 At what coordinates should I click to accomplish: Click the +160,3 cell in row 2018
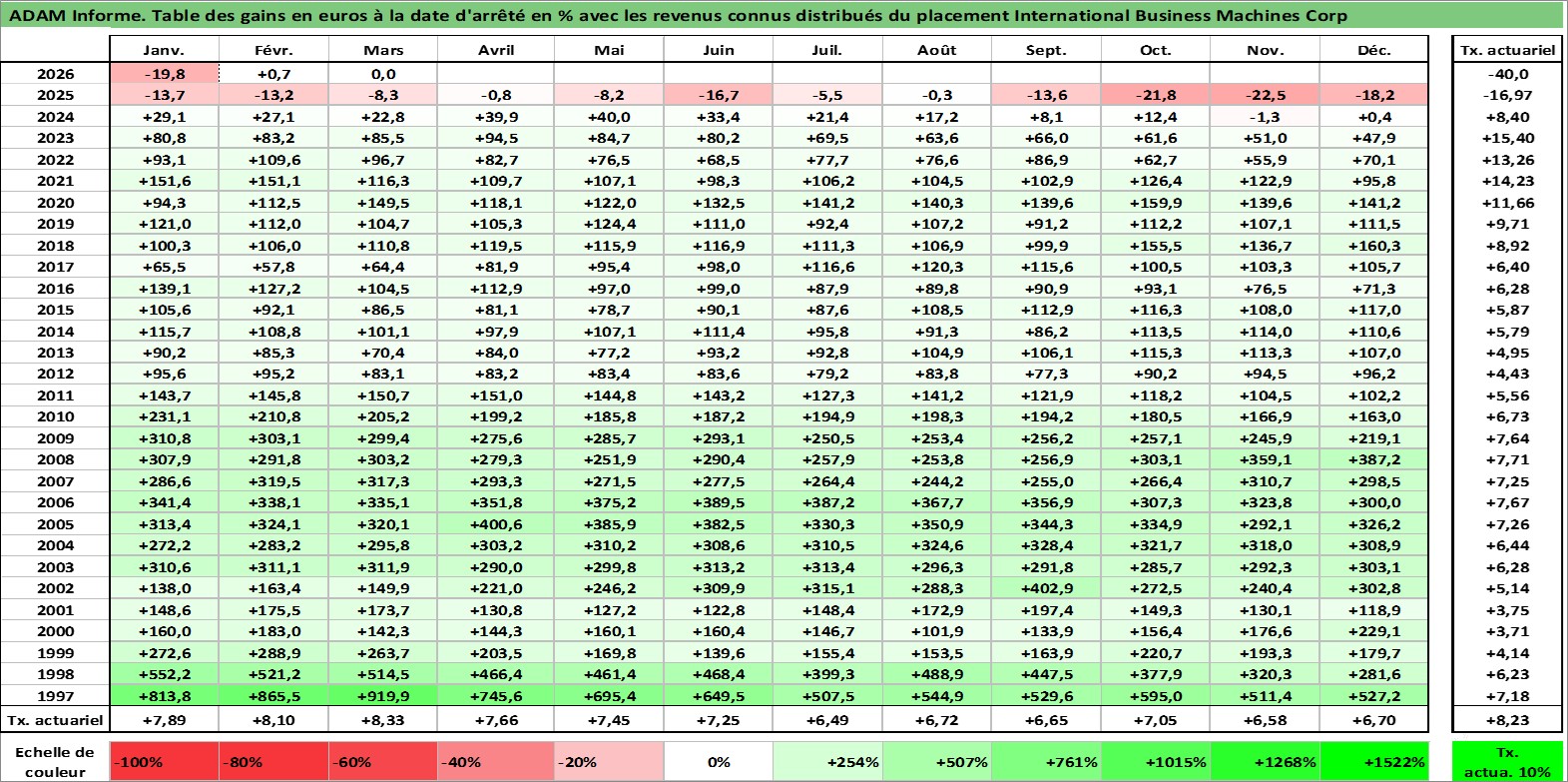coord(1374,246)
